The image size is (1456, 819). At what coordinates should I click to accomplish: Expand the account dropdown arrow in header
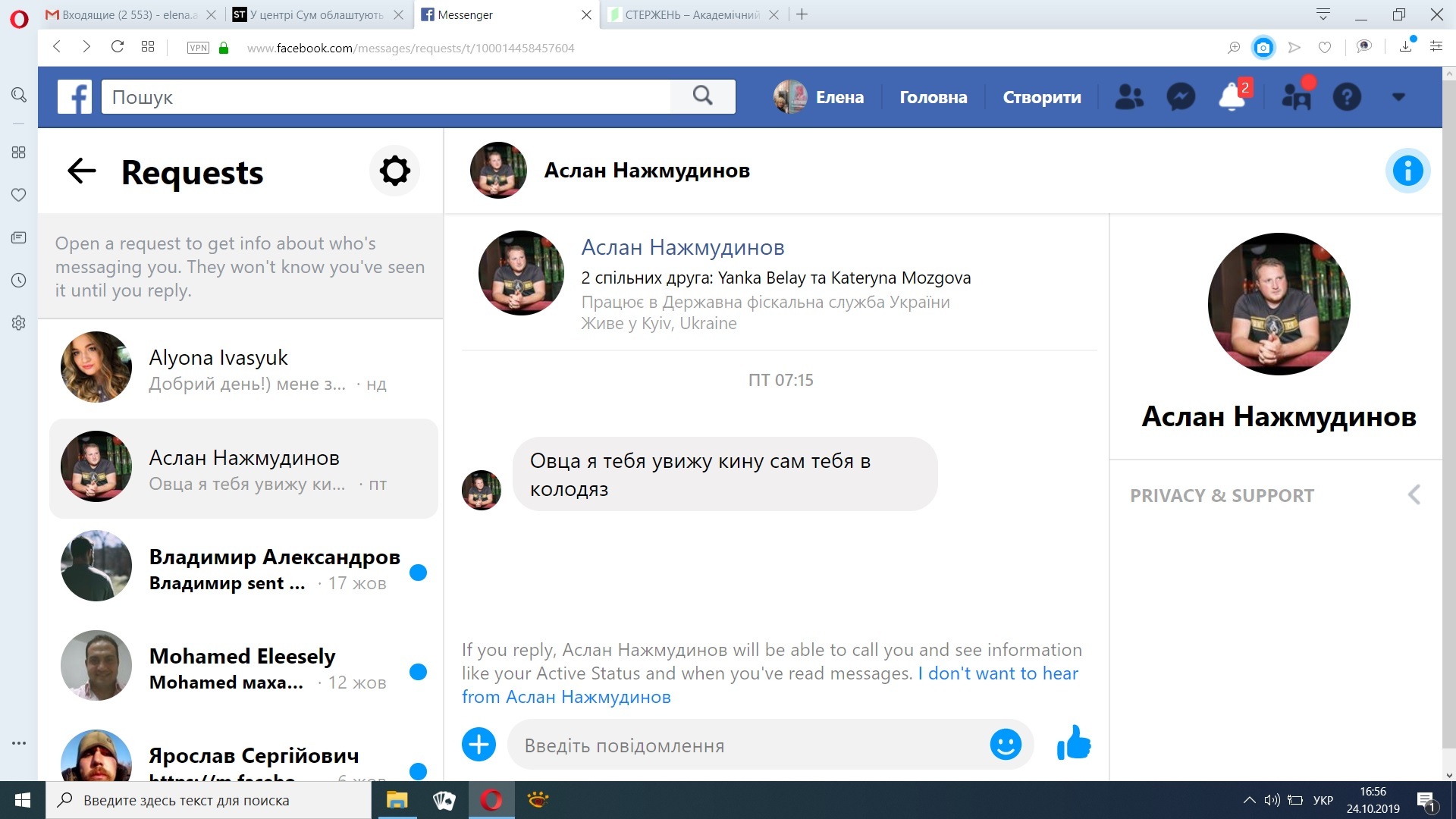coord(1399,97)
